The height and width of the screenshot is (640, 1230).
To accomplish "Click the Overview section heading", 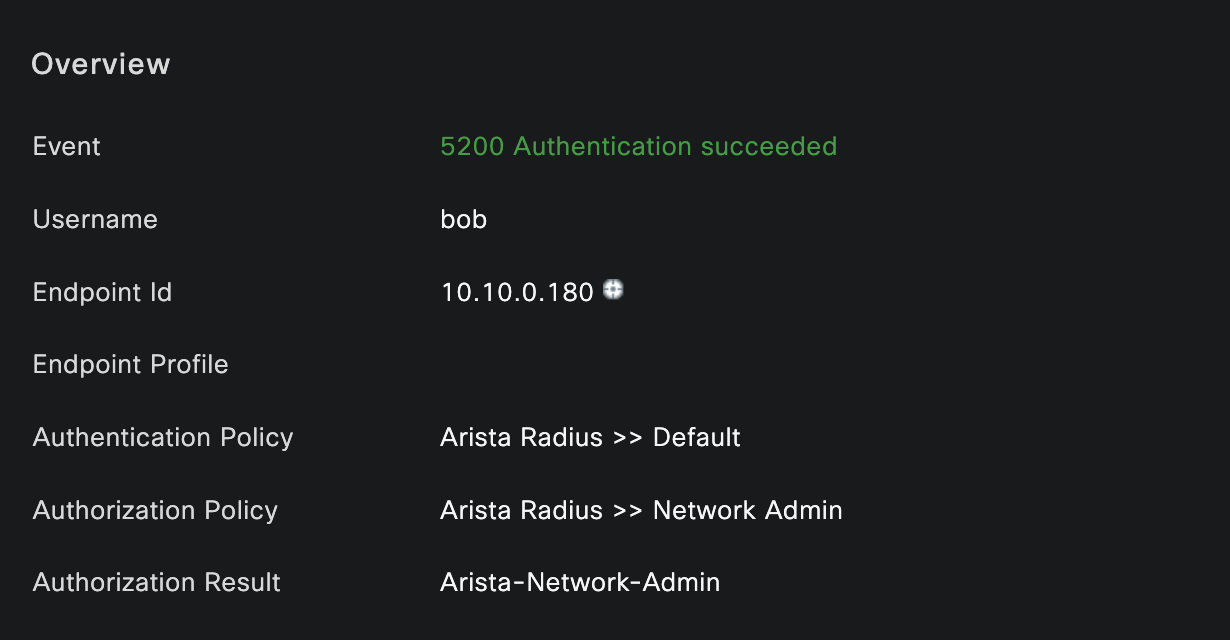I will pos(101,64).
